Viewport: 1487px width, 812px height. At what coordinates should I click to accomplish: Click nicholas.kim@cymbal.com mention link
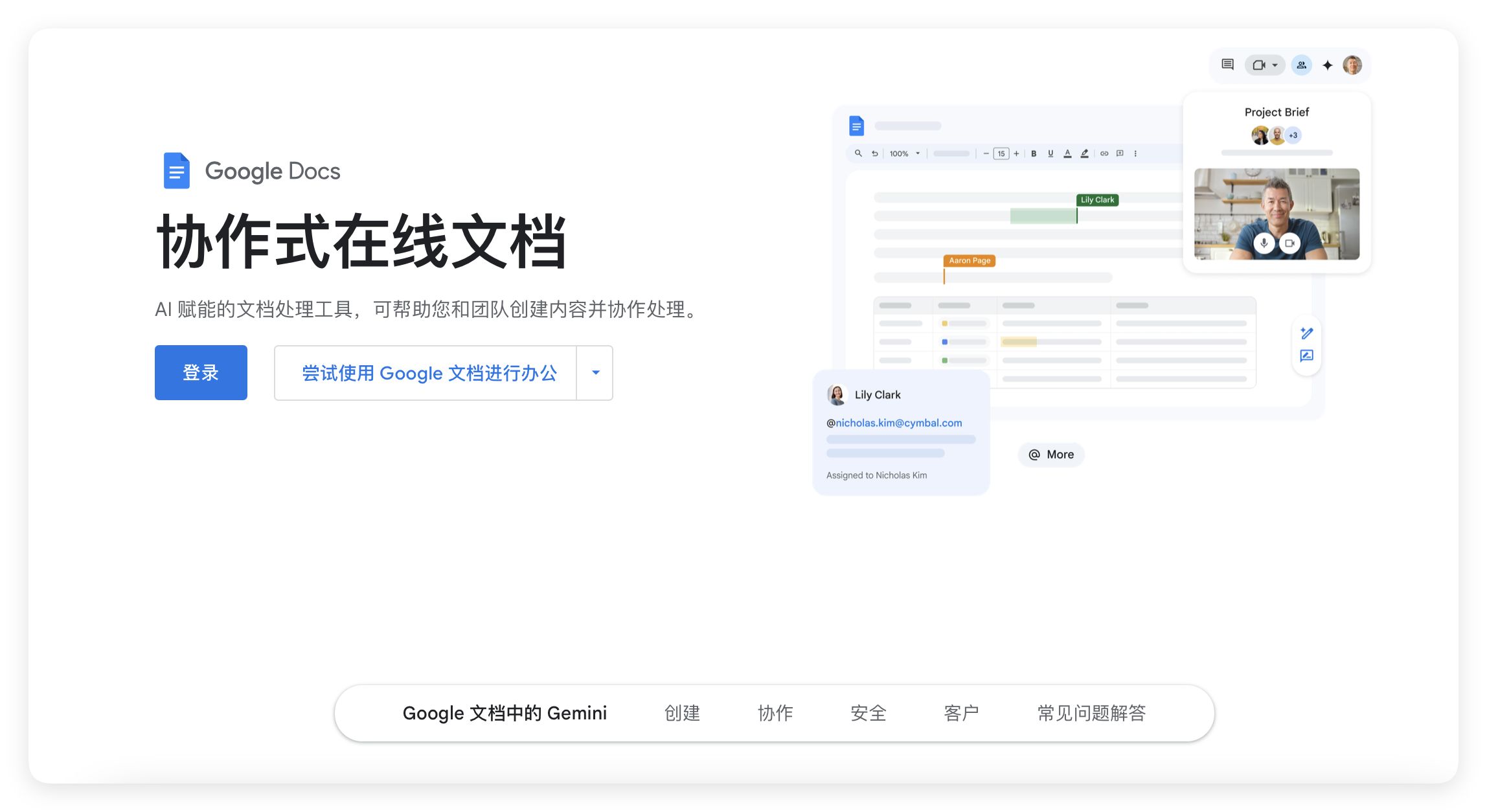point(898,423)
